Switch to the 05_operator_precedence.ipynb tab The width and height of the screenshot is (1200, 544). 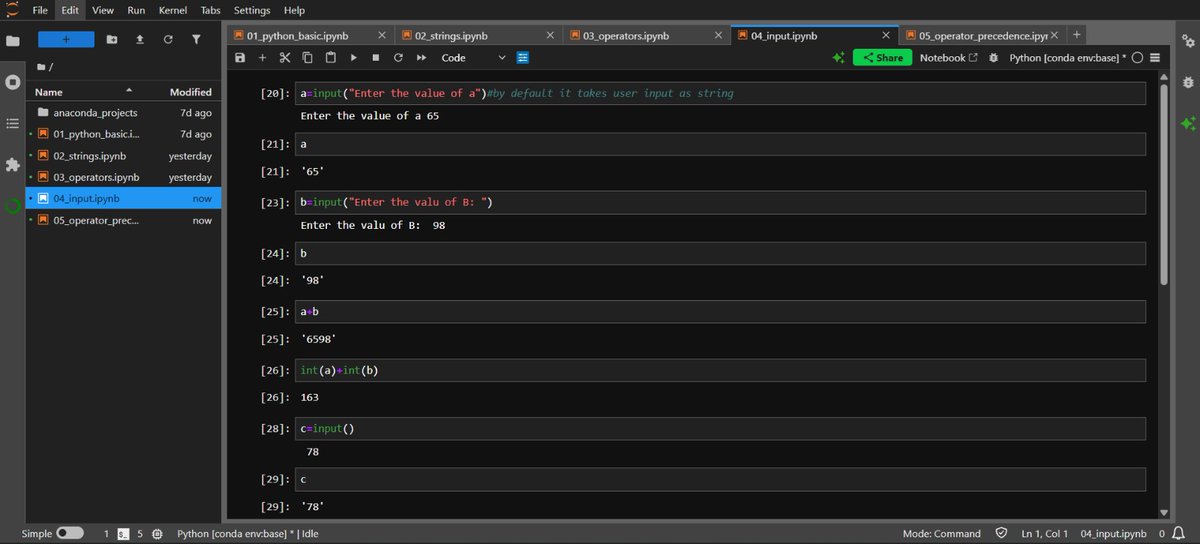coord(982,35)
